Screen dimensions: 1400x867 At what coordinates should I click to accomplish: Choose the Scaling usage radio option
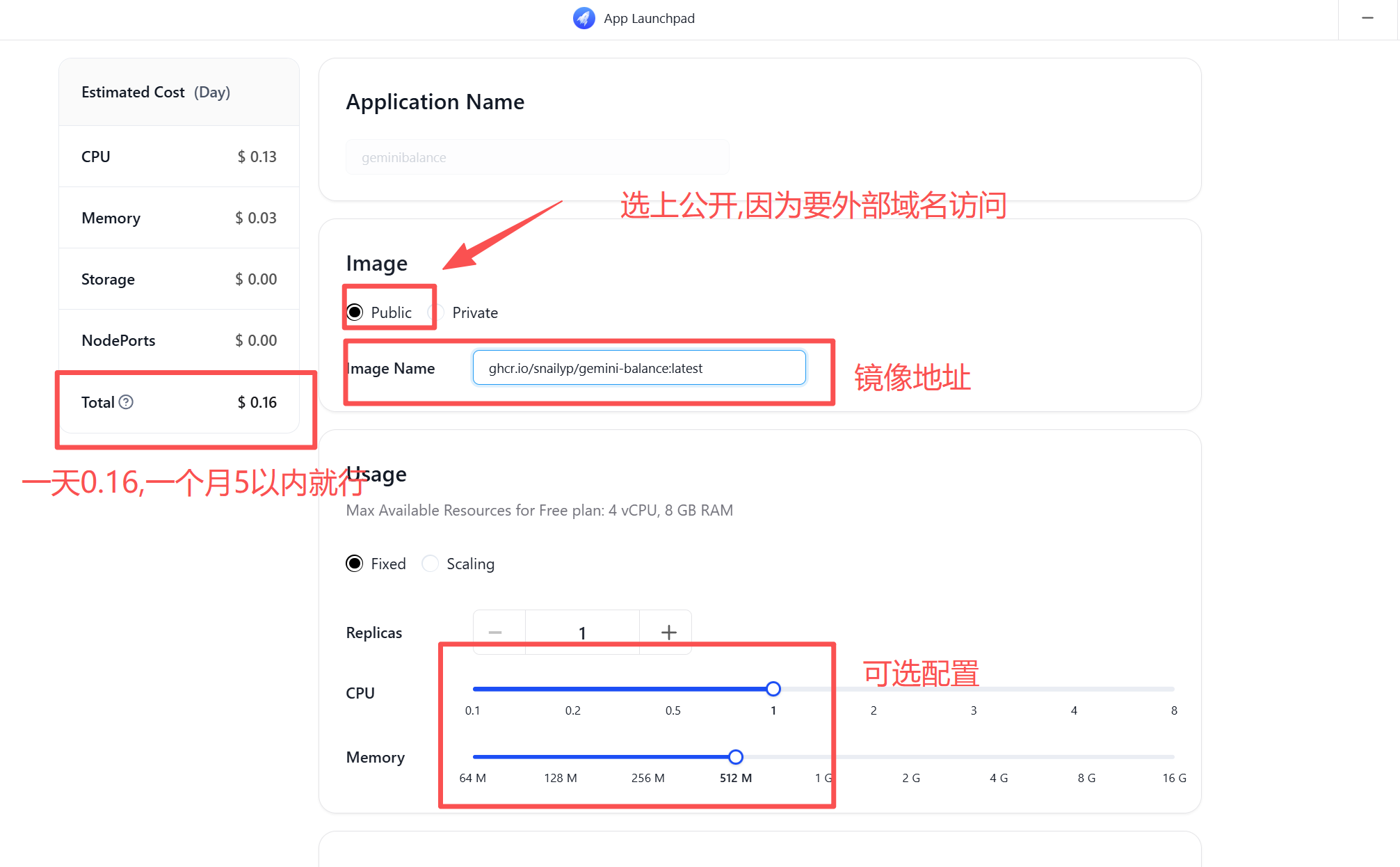point(431,564)
